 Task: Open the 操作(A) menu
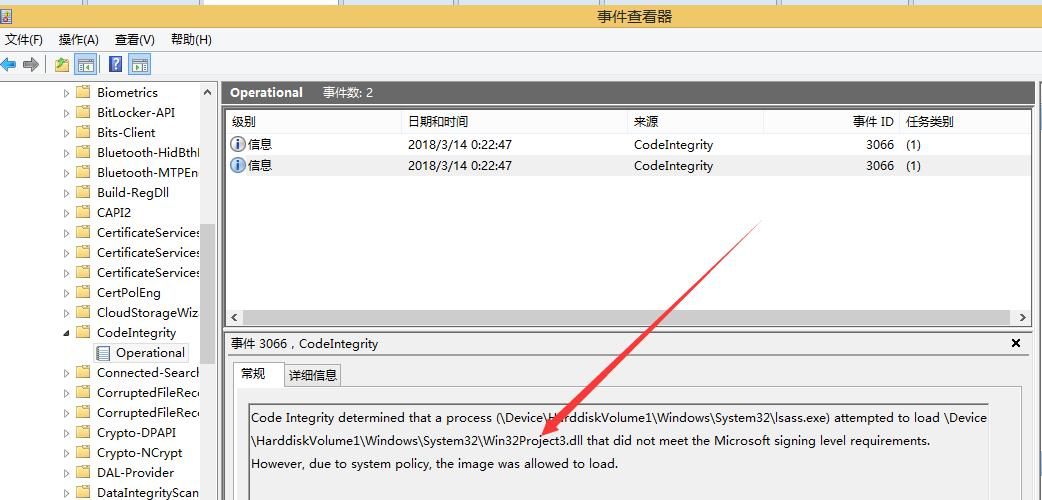[x=78, y=40]
